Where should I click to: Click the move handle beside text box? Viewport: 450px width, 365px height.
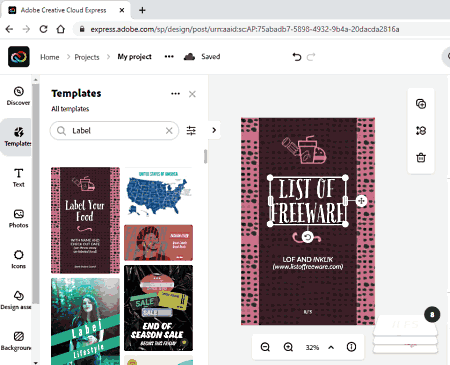click(361, 201)
